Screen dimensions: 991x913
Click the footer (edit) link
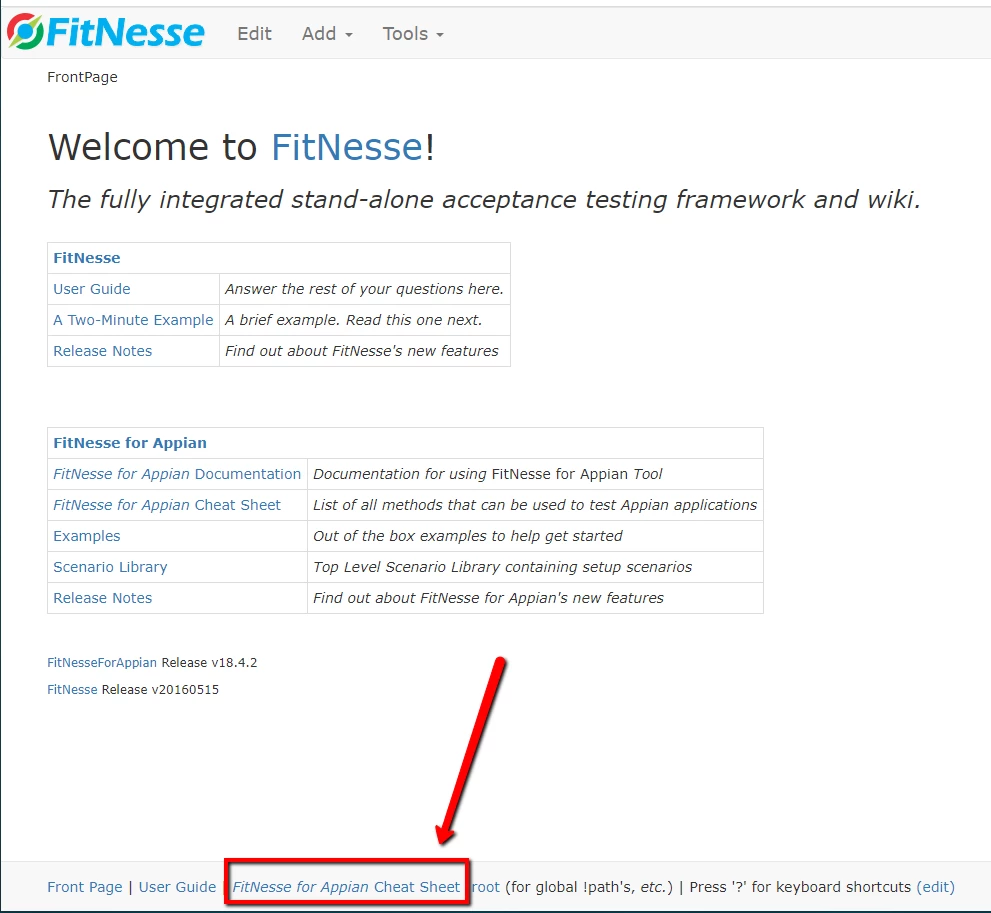pyautogui.click(x=935, y=886)
